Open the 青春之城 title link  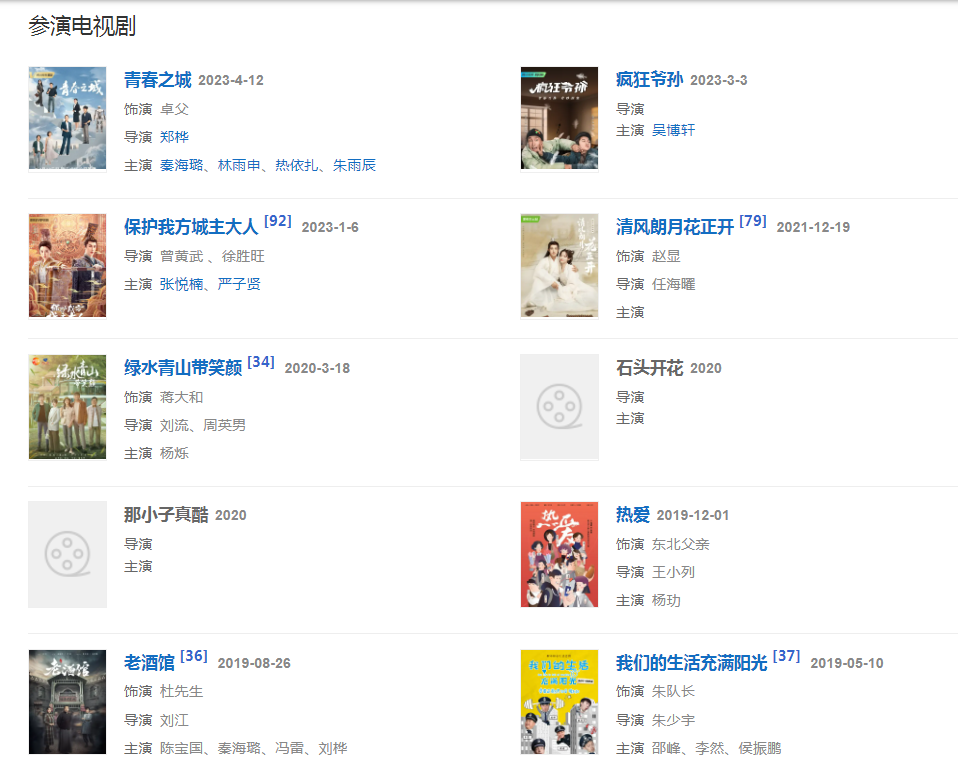tap(158, 79)
